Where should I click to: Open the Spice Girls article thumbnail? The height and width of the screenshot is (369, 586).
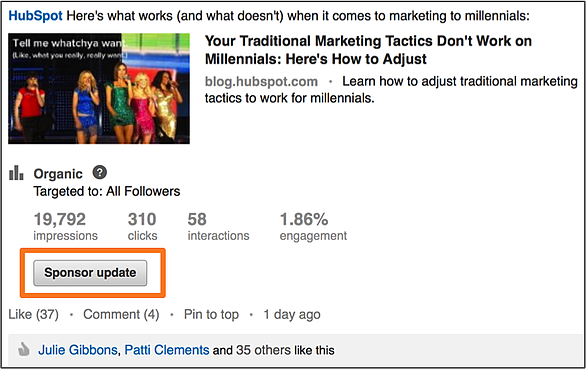(x=99, y=88)
